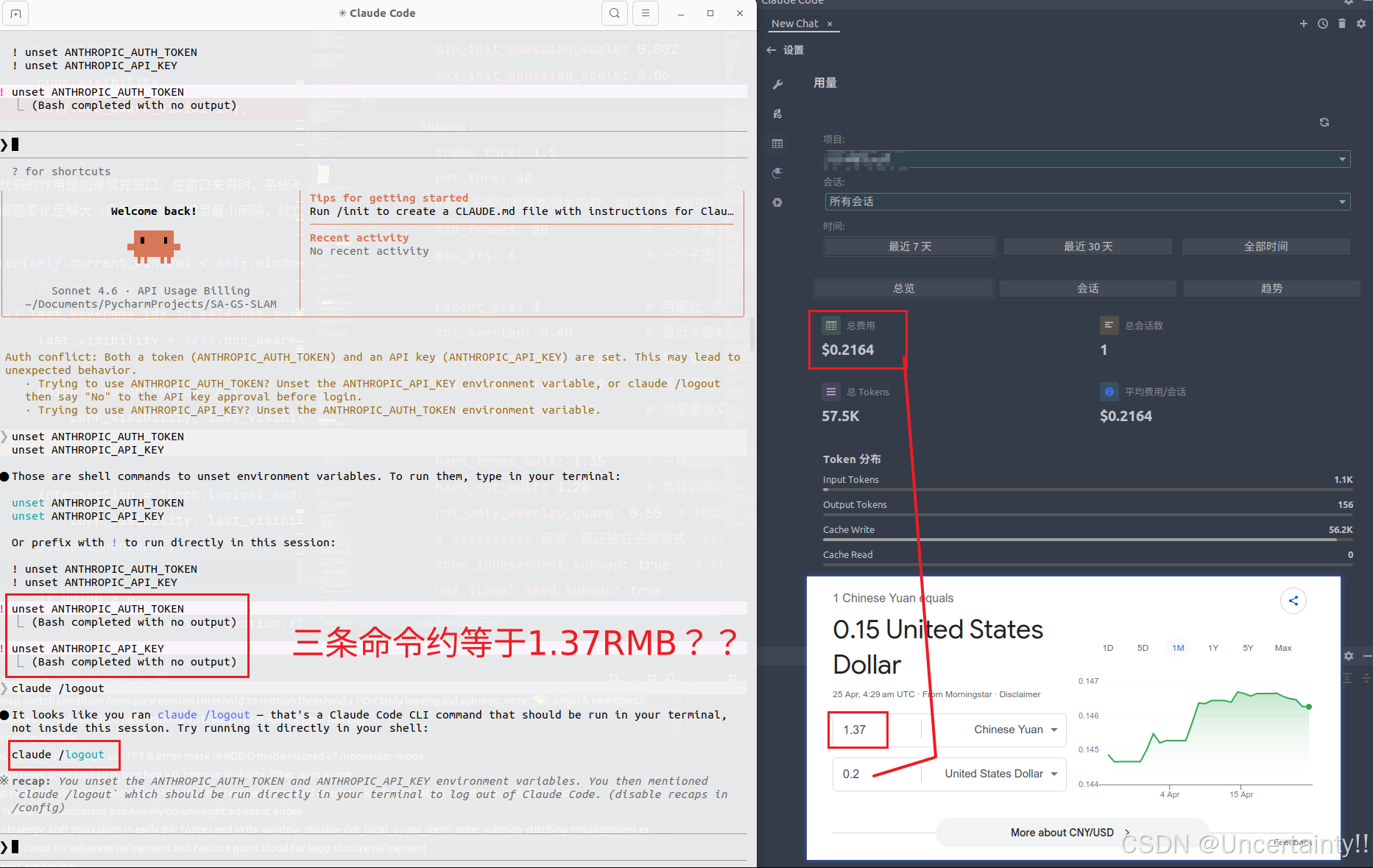Set chart range to 1Y
The image size is (1373, 868).
[x=1213, y=648]
